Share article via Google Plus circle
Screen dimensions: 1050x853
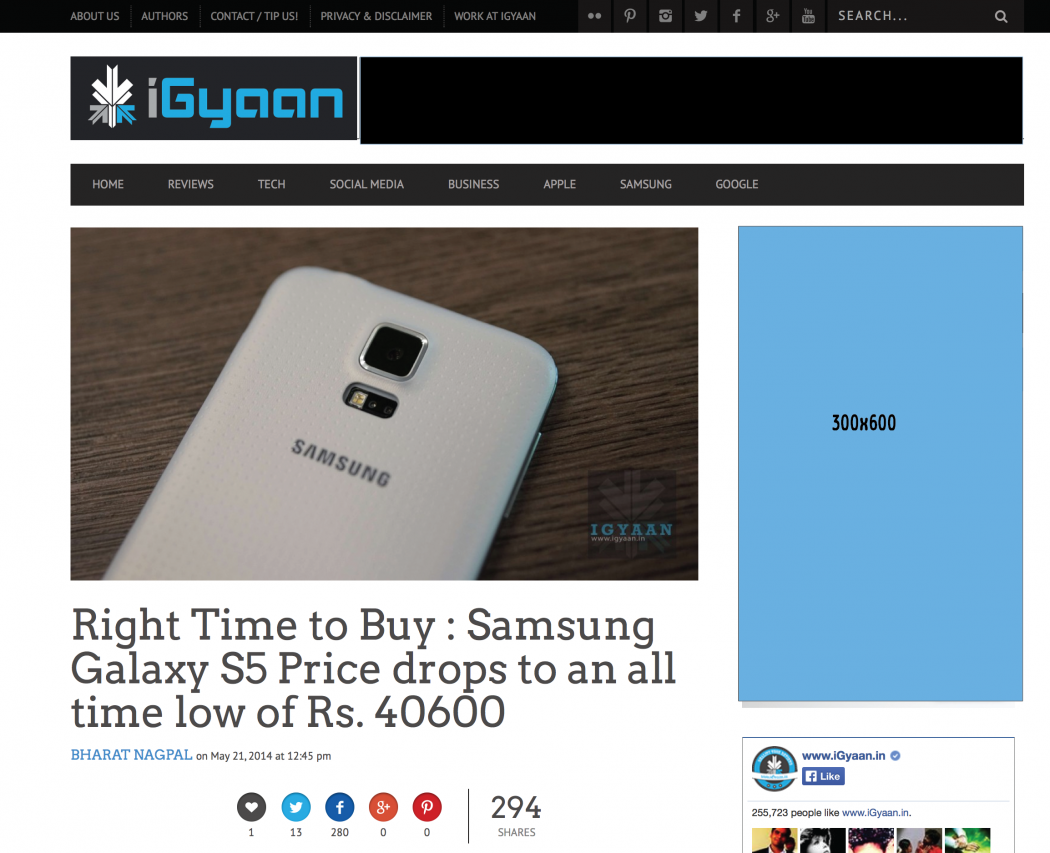(x=383, y=807)
